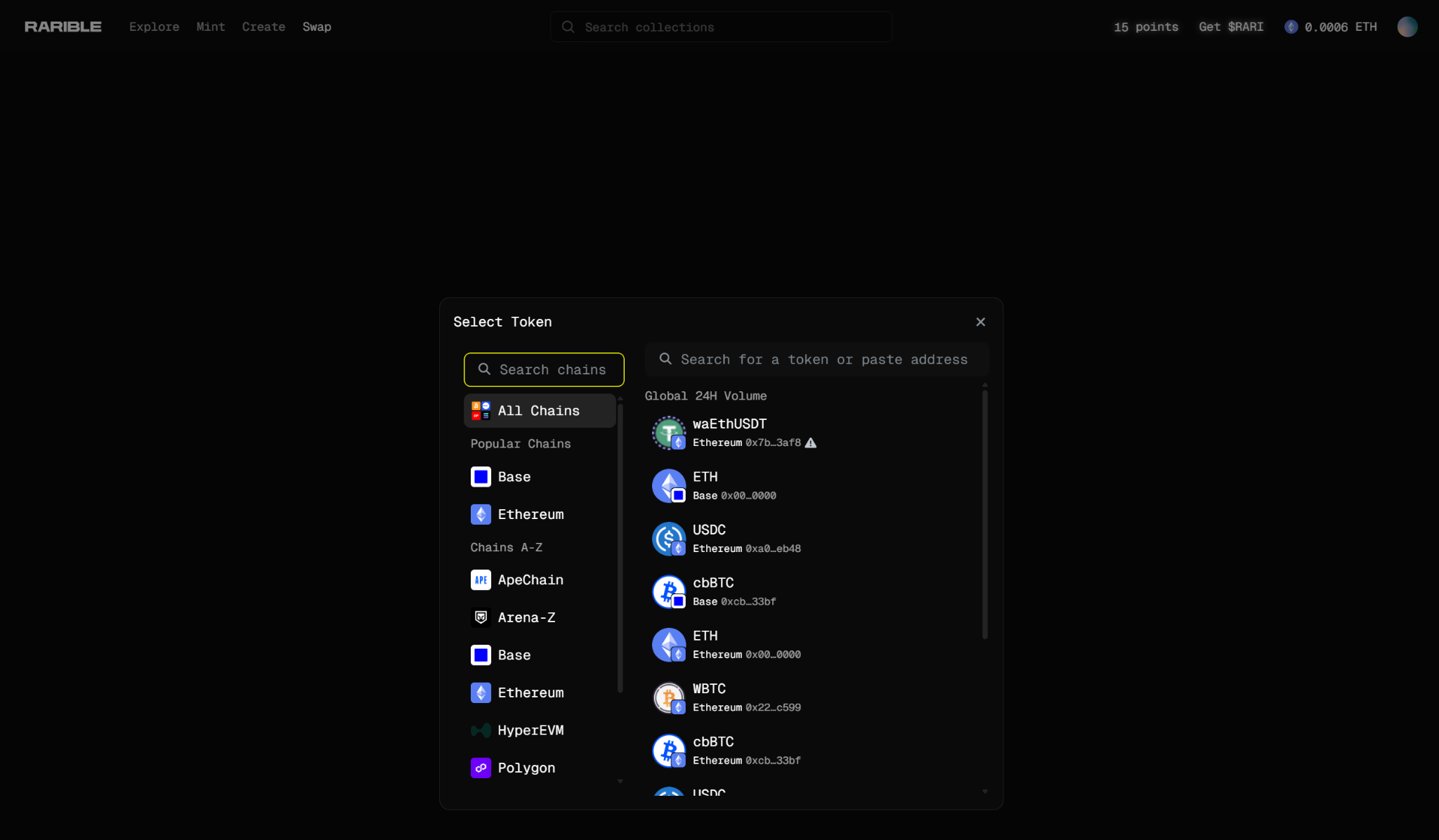1439x840 pixels.
Task: Select the Arena-Z chain icon
Action: click(x=481, y=617)
